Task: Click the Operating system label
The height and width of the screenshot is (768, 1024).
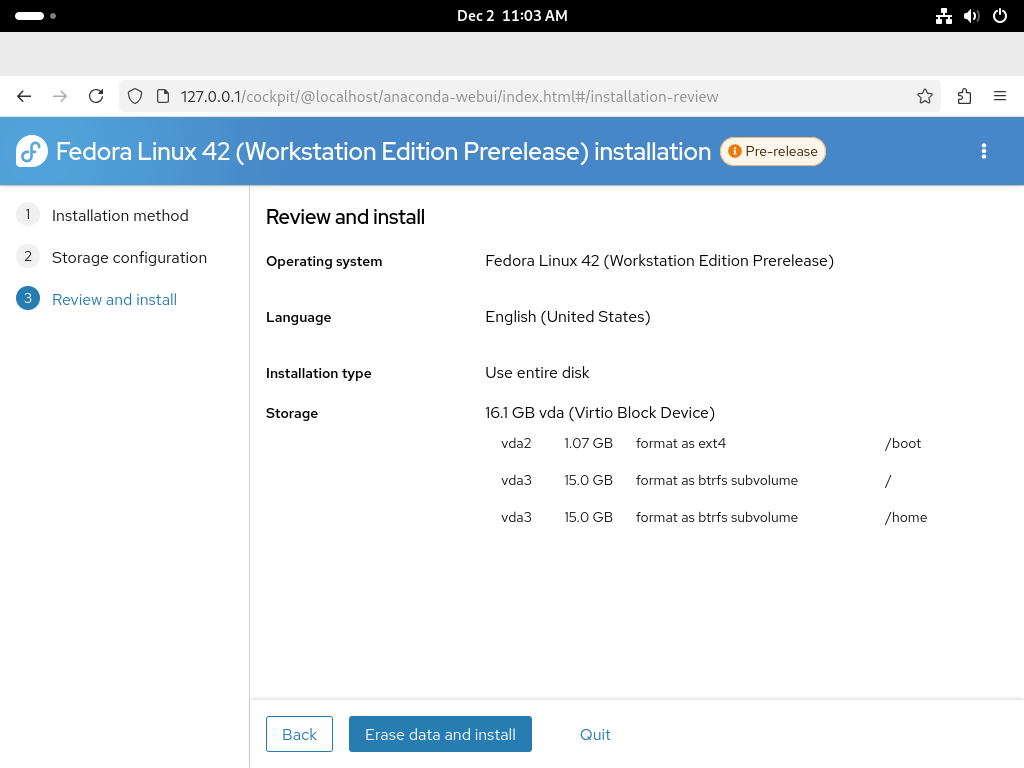Action: click(324, 261)
